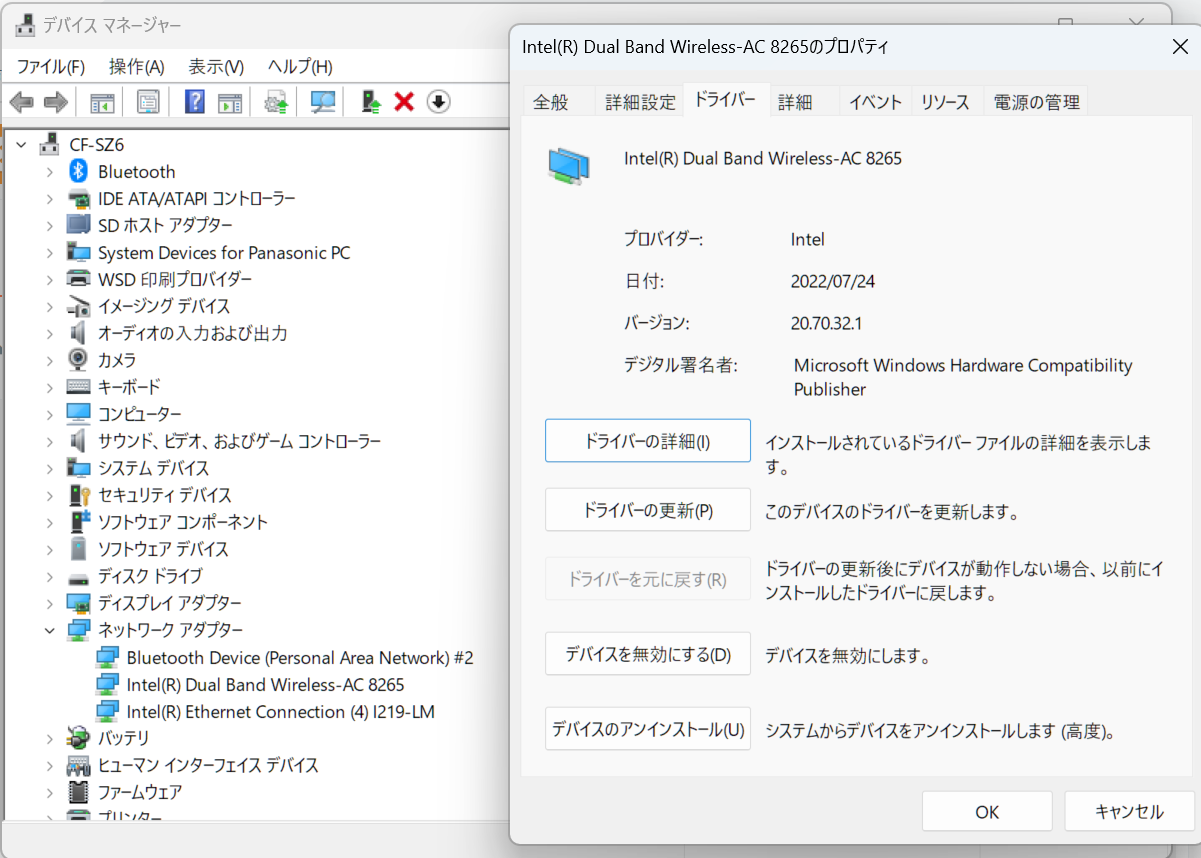Viewport: 1201px width, 858px height.
Task: Click the disk drives (ディスク ドライブ) icon
Action: 78,577
